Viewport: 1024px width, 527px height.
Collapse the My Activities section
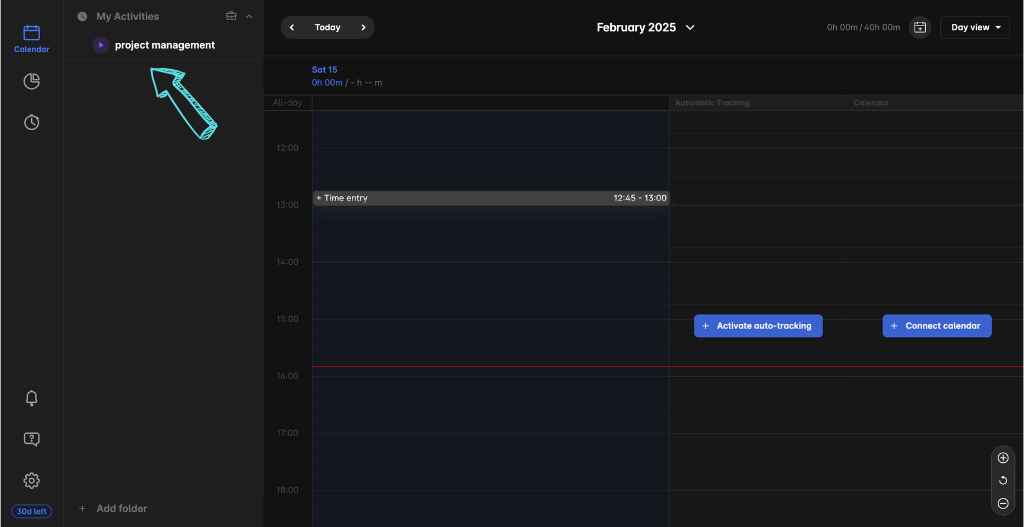click(x=249, y=16)
